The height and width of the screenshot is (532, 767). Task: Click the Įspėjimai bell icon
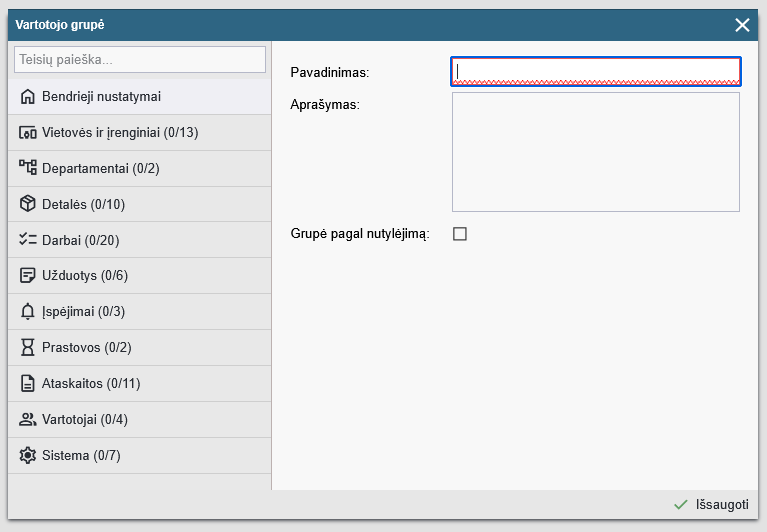coord(28,312)
